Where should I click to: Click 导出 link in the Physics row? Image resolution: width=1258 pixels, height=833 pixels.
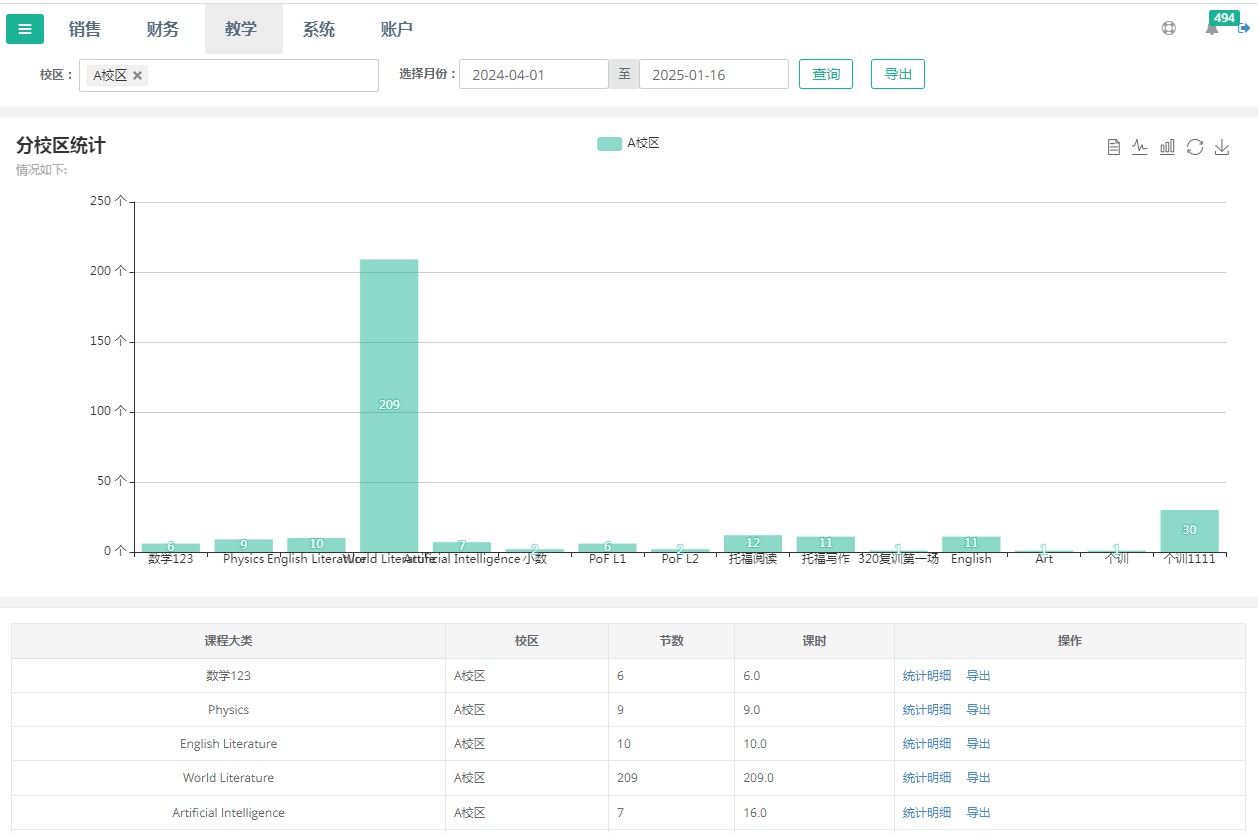coord(978,710)
